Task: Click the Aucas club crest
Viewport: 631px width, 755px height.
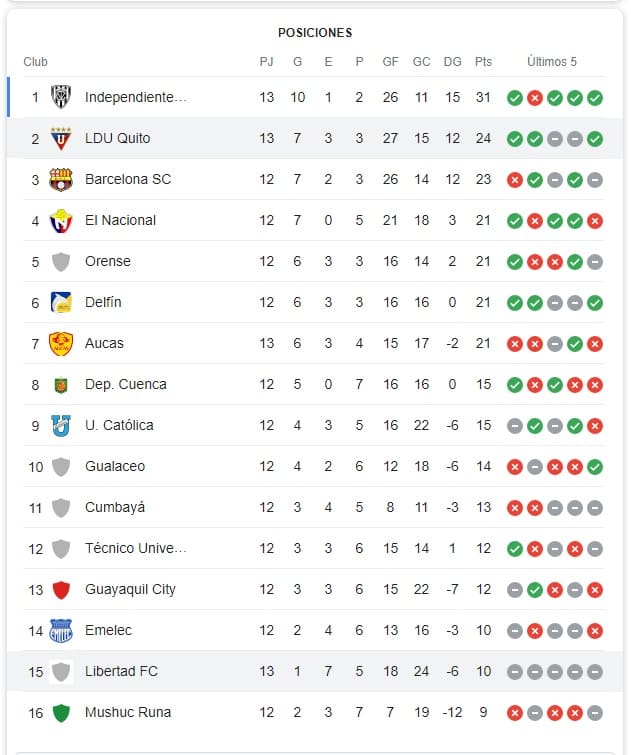Action: (61, 343)
